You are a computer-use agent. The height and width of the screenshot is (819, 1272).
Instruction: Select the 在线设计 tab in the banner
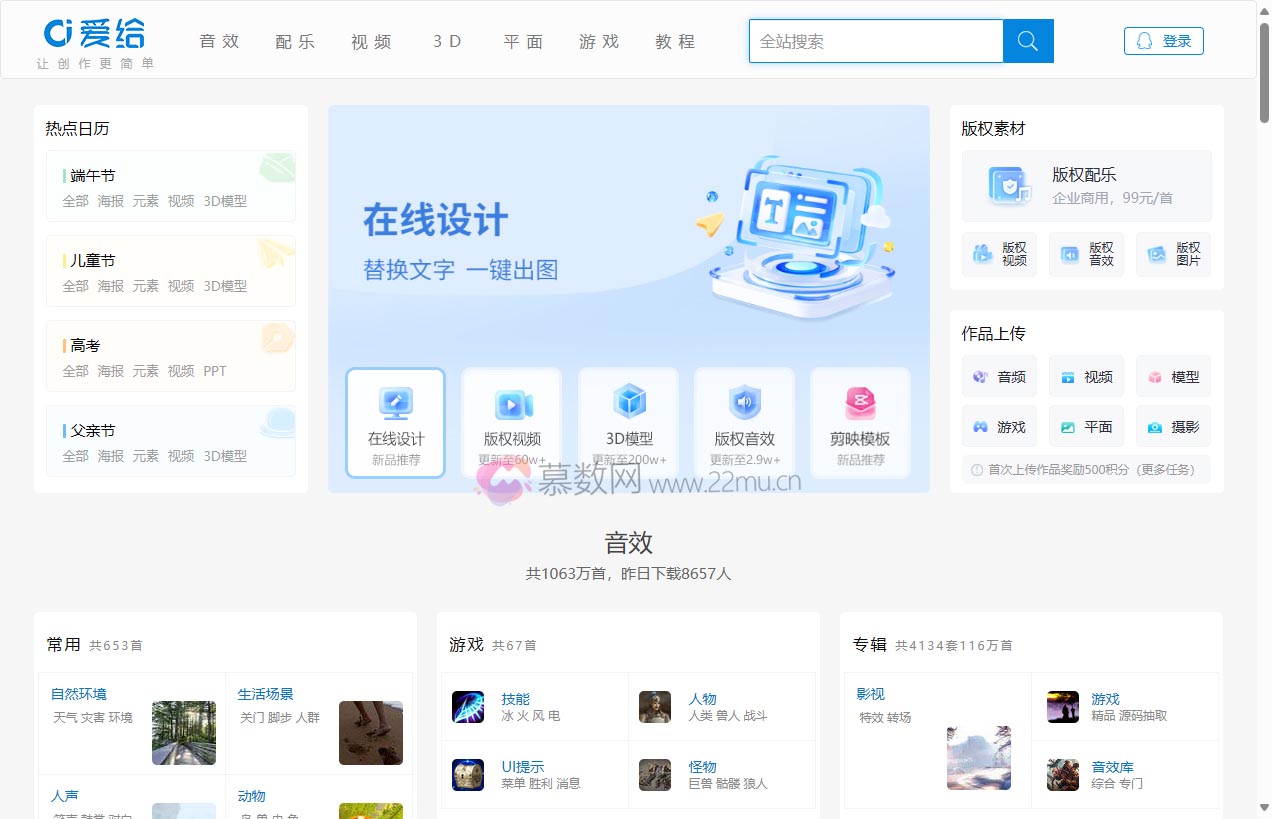(395, 422)
